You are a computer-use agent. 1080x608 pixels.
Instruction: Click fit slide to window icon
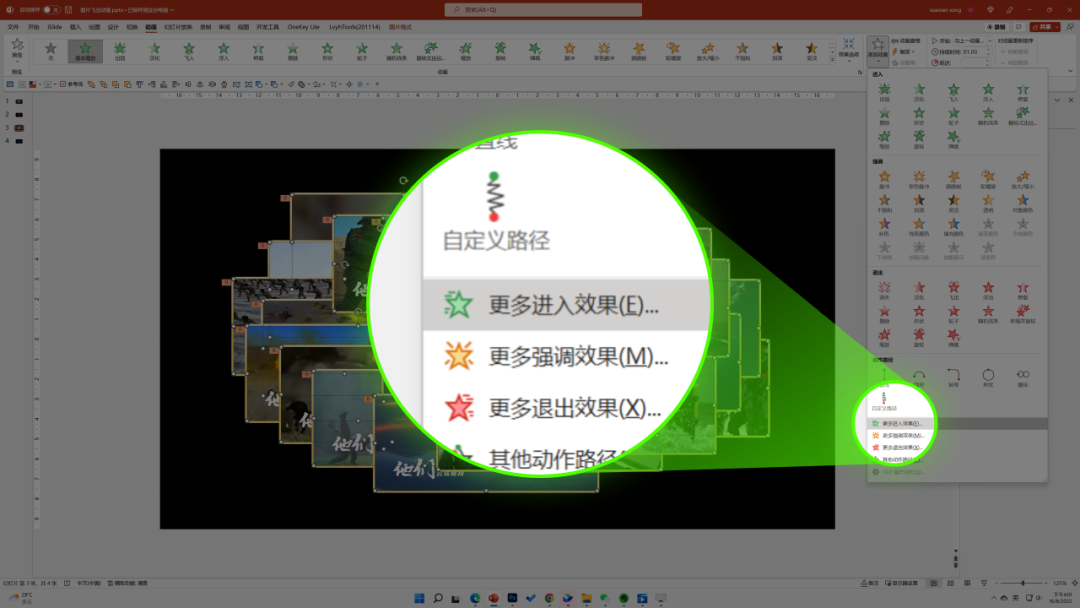(x=1074, y=583)
